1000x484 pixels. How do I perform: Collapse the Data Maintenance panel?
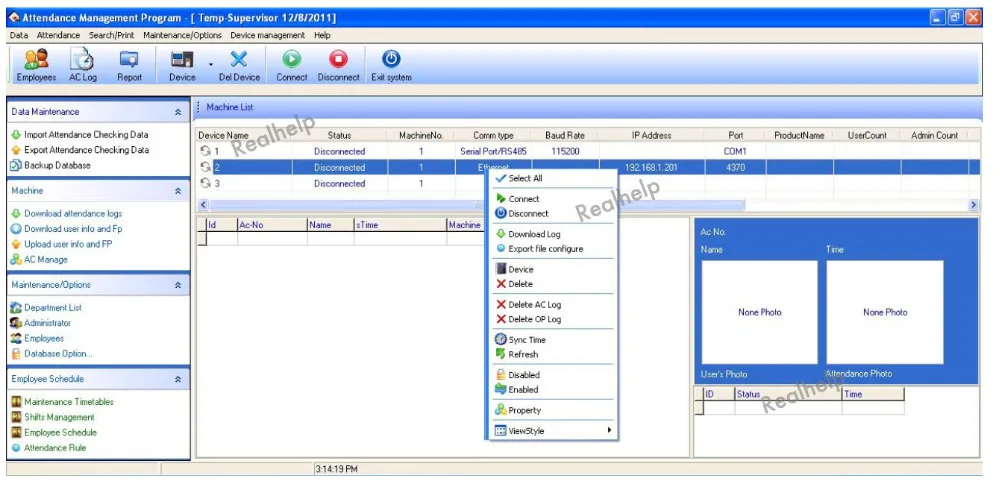pos(178,112)
